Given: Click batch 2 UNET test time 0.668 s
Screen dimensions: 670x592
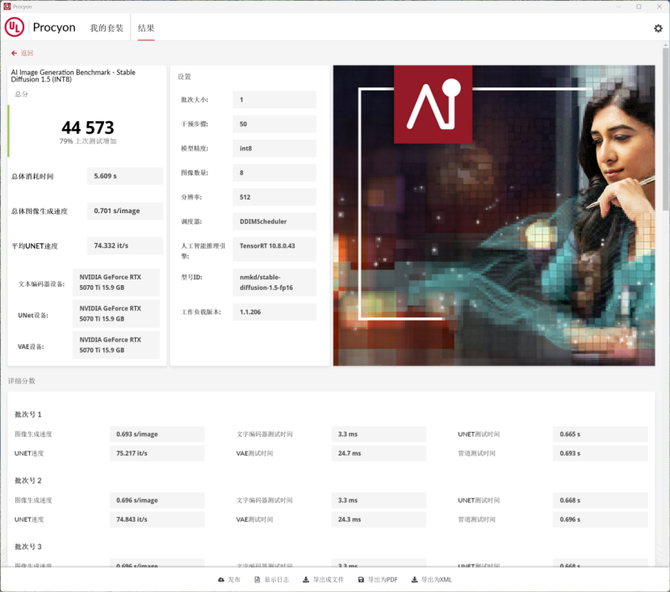Looking at the screenshot, I should [600, 500].
